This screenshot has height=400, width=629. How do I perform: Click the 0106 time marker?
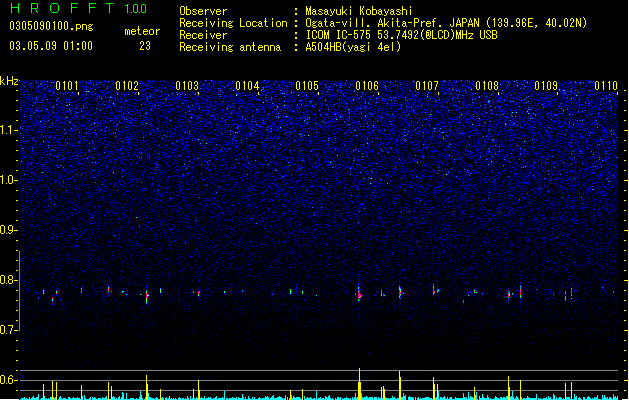(x=367, y=86)
